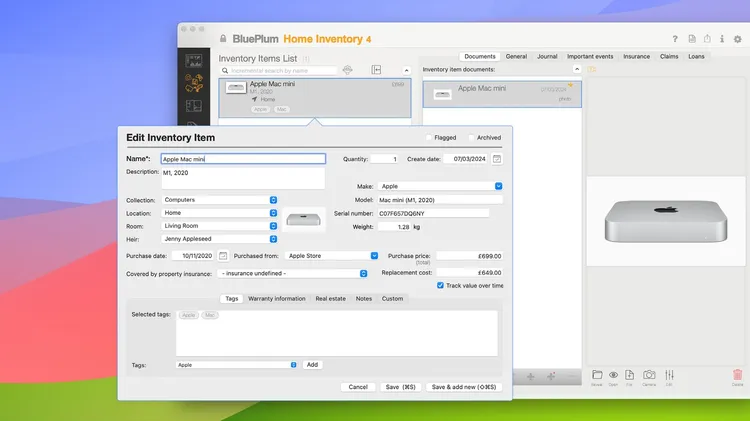The height and width of the screenshot is (421, 750).
Task: Uncheck Track value over time
Action: tap(440, 285)
